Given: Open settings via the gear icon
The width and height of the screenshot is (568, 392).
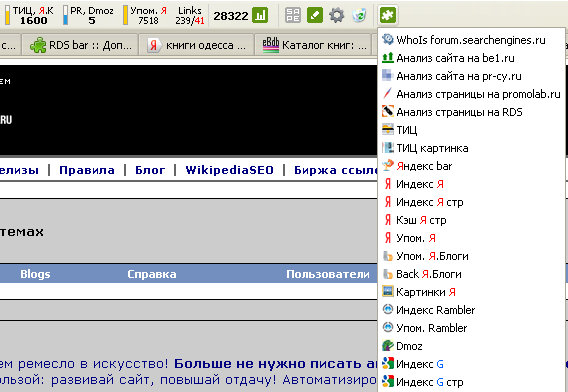Looking at the screenshot, I should tap(337, 15).
